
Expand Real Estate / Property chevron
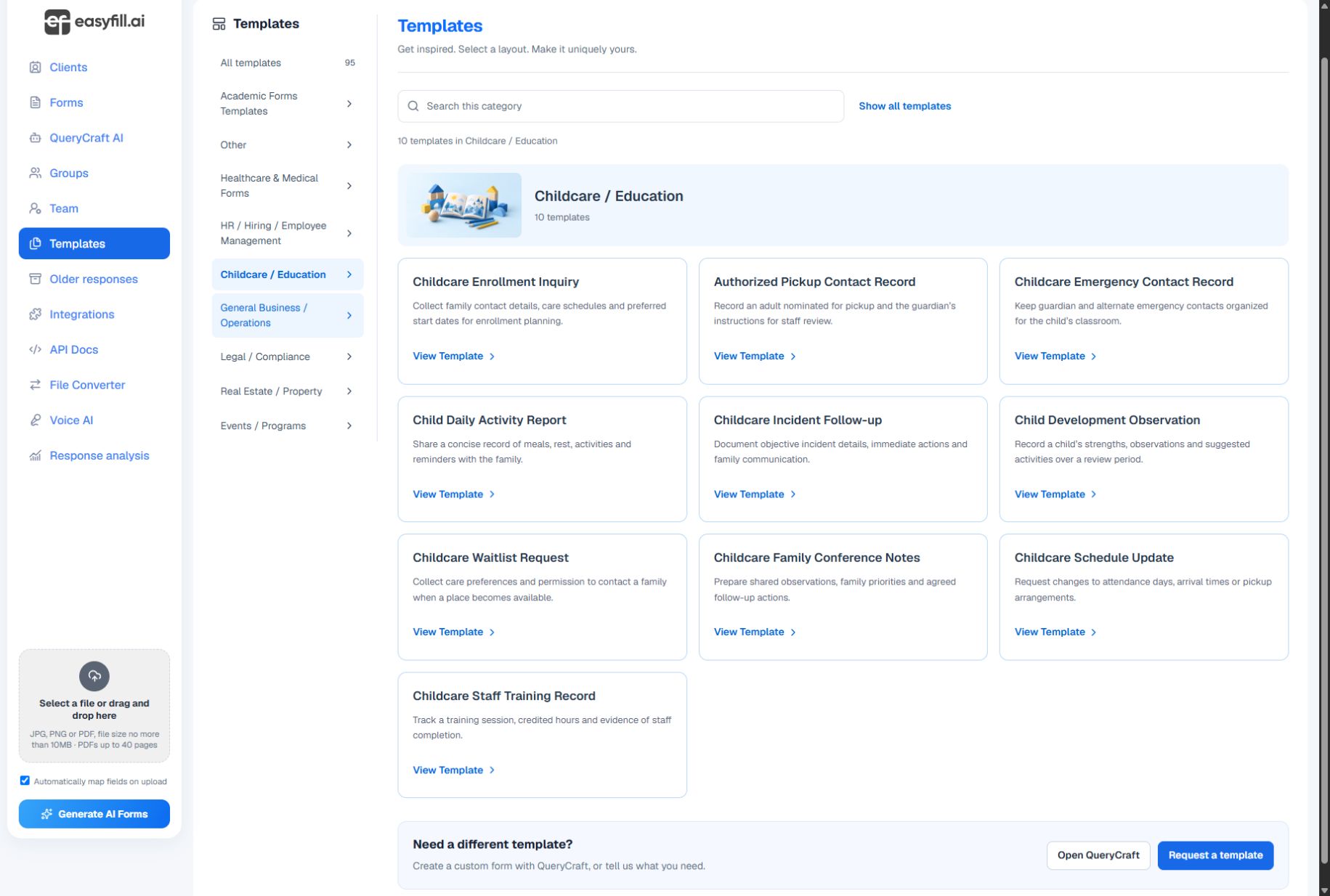click(x=349, y=391)
